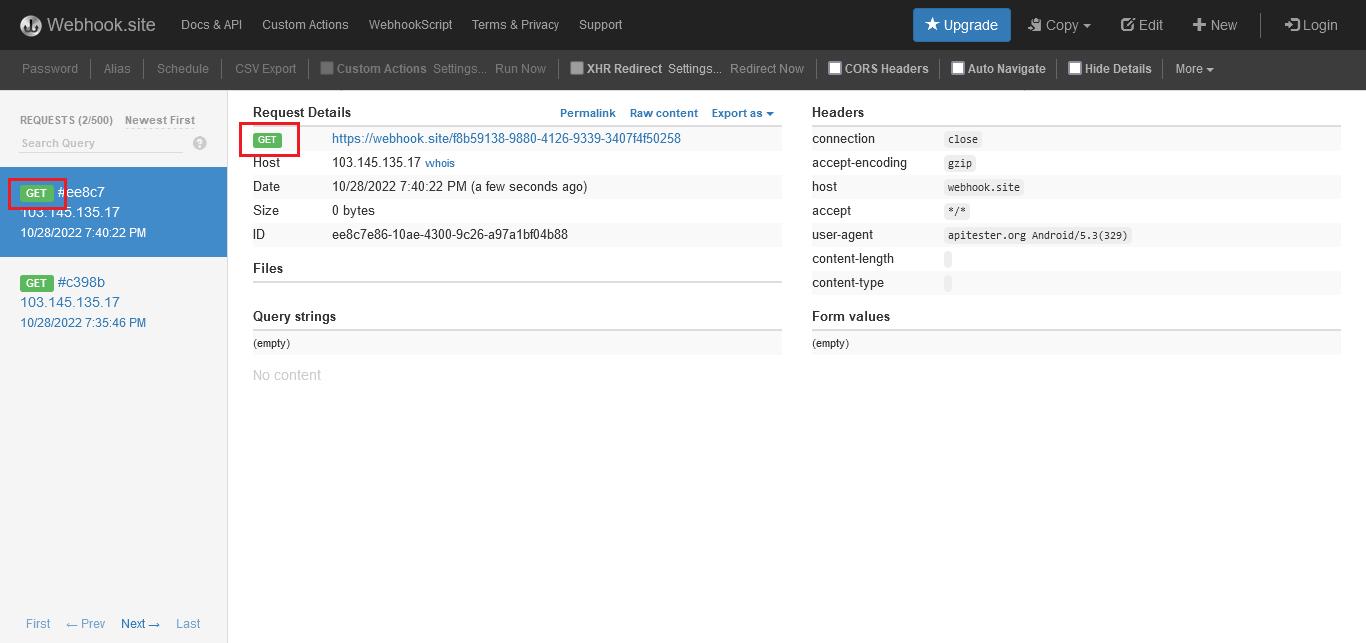
Task: Click the Webhook.site logo
Action: pos(88,25)
